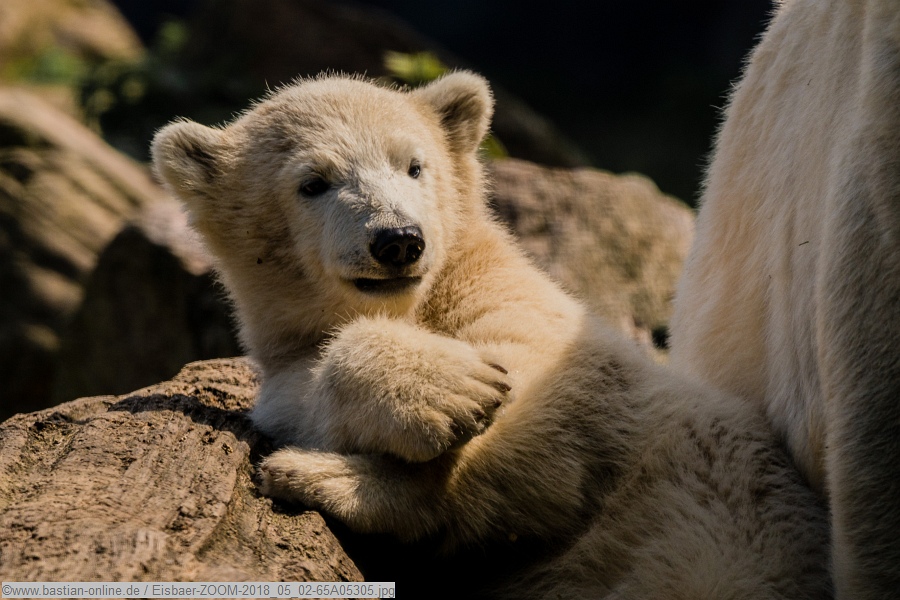The image size is (900, 600).
Task: Click the www.bastian-online.de watermark text
Action: point(73,591)
